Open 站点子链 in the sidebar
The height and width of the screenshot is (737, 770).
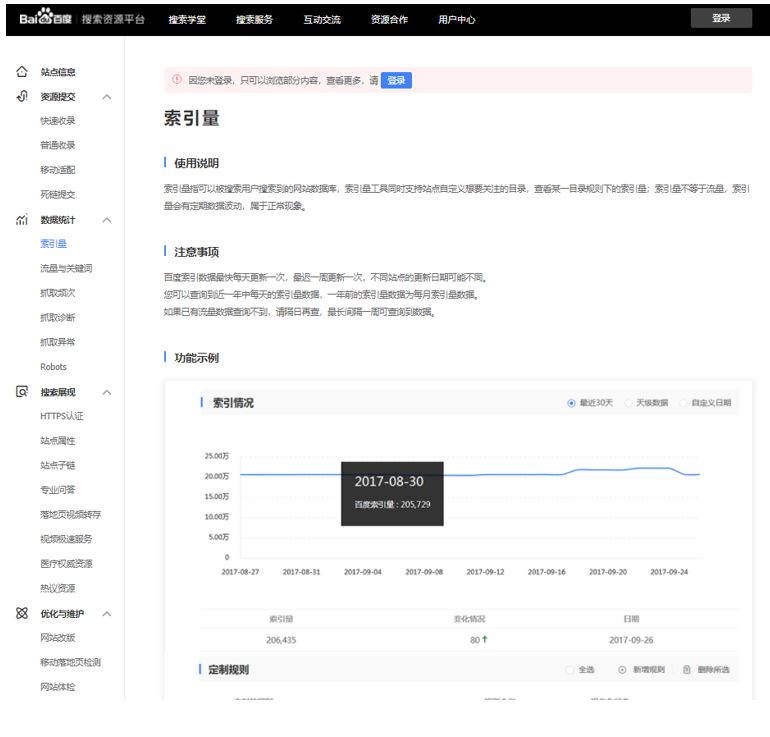pyautogui.click(x=58, y=465)
